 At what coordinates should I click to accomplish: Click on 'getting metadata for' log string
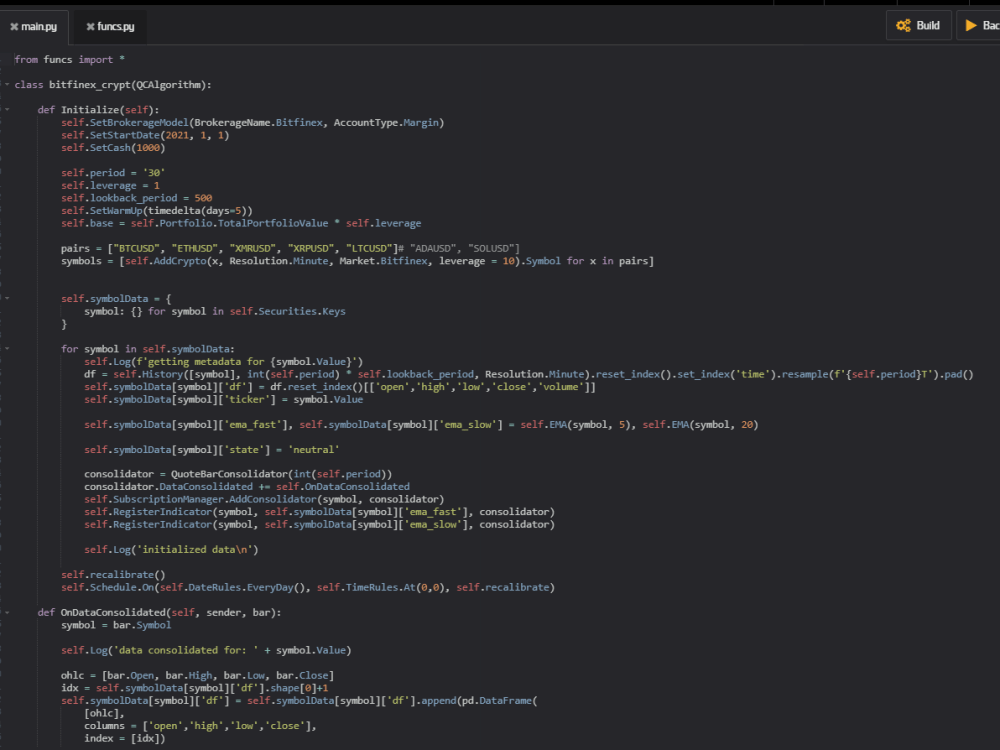point(206,362)
